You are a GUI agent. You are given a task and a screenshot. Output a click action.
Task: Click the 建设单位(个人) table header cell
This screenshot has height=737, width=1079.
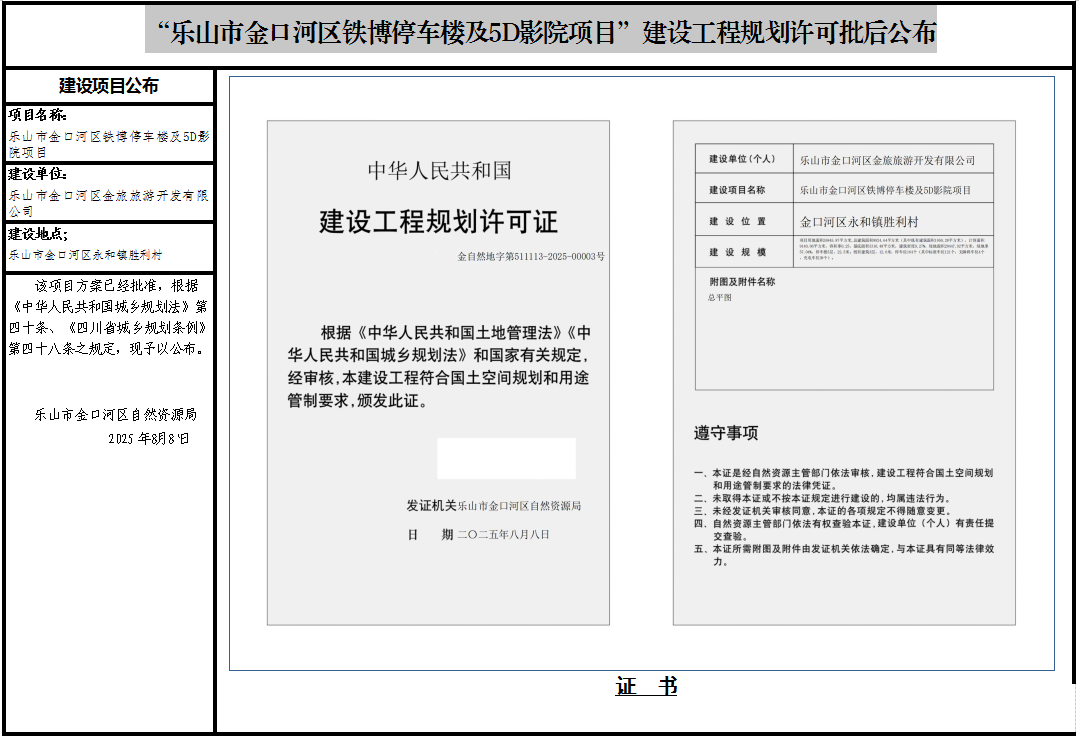(743, 159)
